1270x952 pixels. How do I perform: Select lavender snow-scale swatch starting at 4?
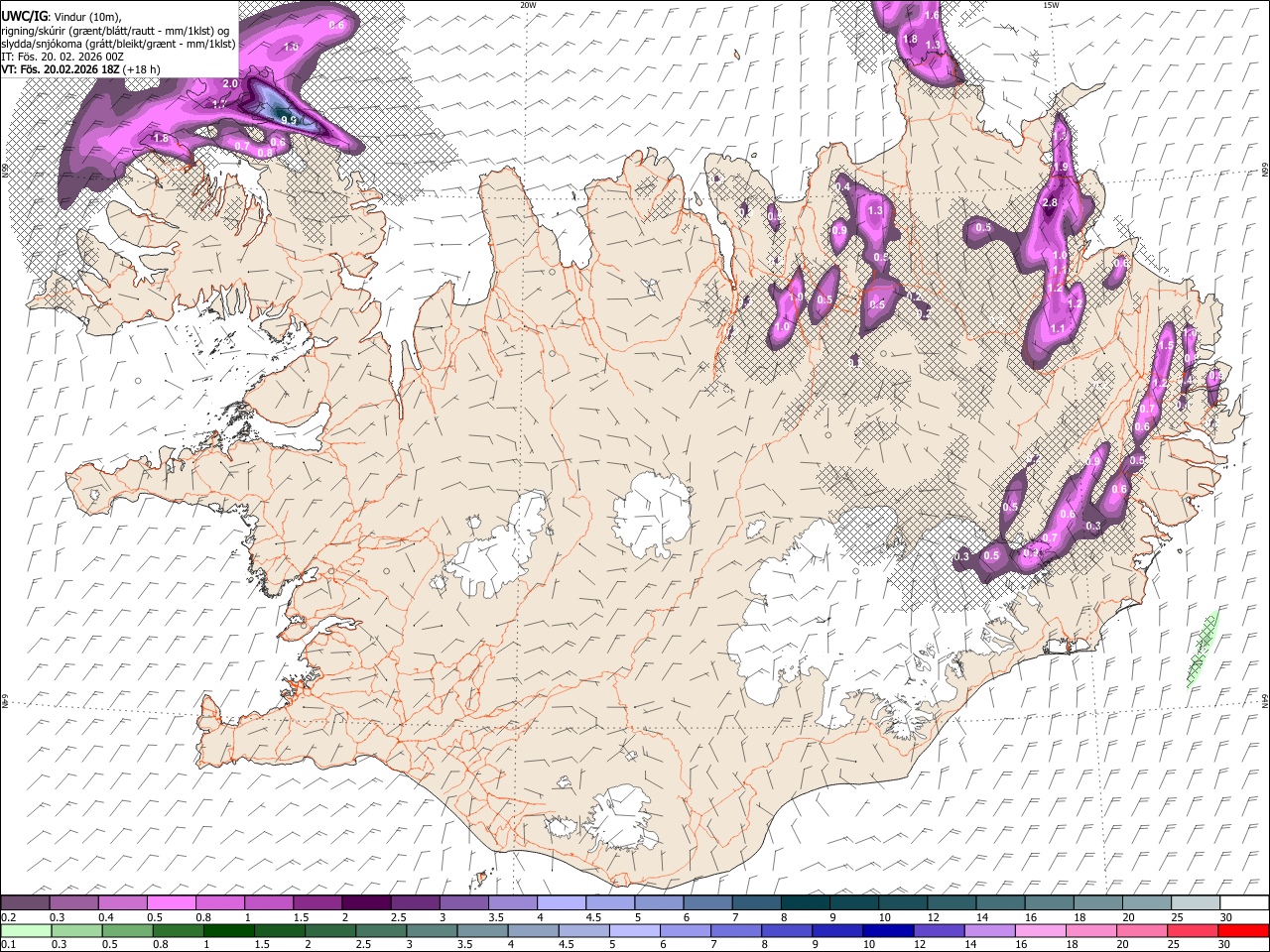[x=561, y=903]
